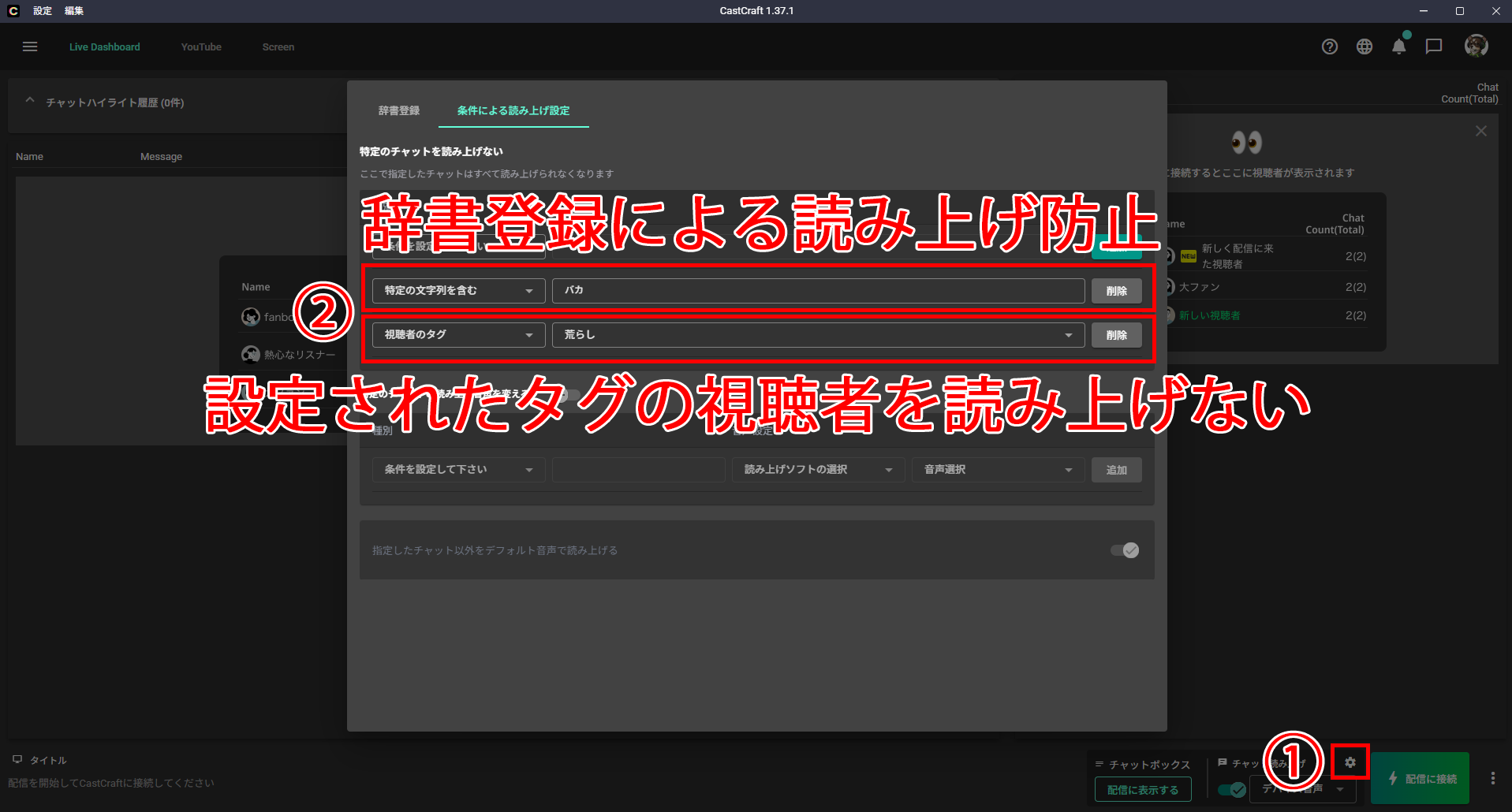This screenshot has height=812, width=1512.
Task: Open chat read-aloud settings gear
Action: coord(1350,762)
